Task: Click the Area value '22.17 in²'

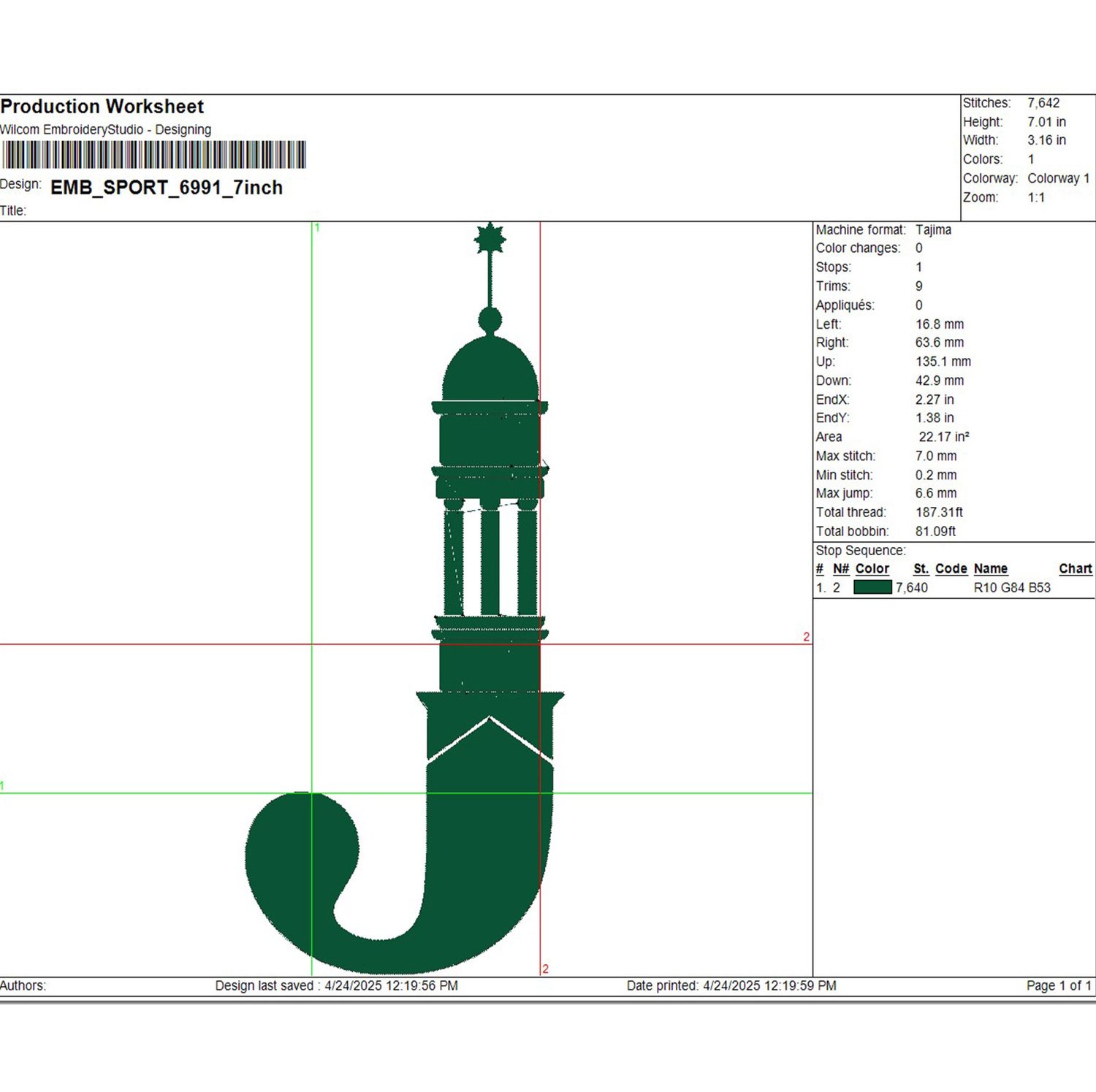Action: pos(944,437)
